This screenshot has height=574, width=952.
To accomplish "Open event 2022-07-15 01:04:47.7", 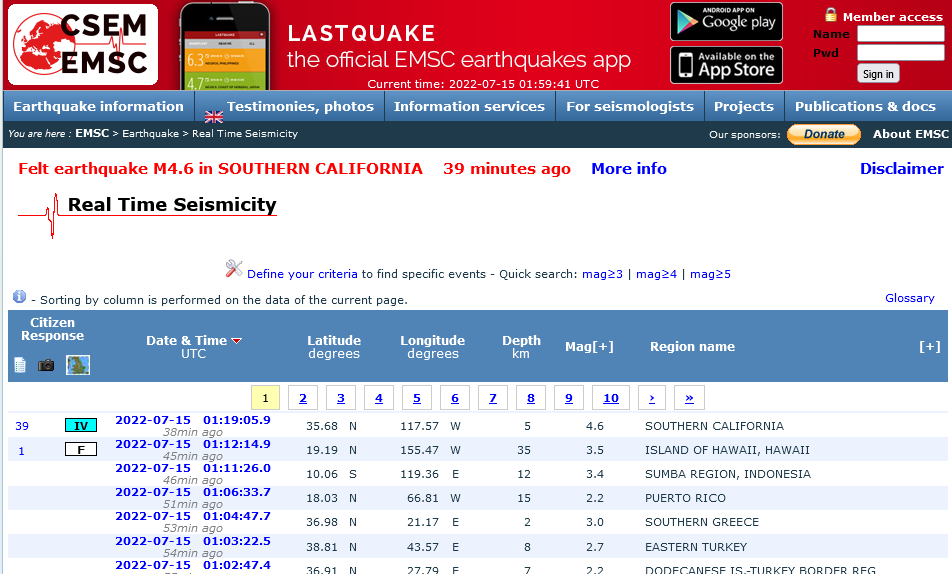I will pos(193,516).
